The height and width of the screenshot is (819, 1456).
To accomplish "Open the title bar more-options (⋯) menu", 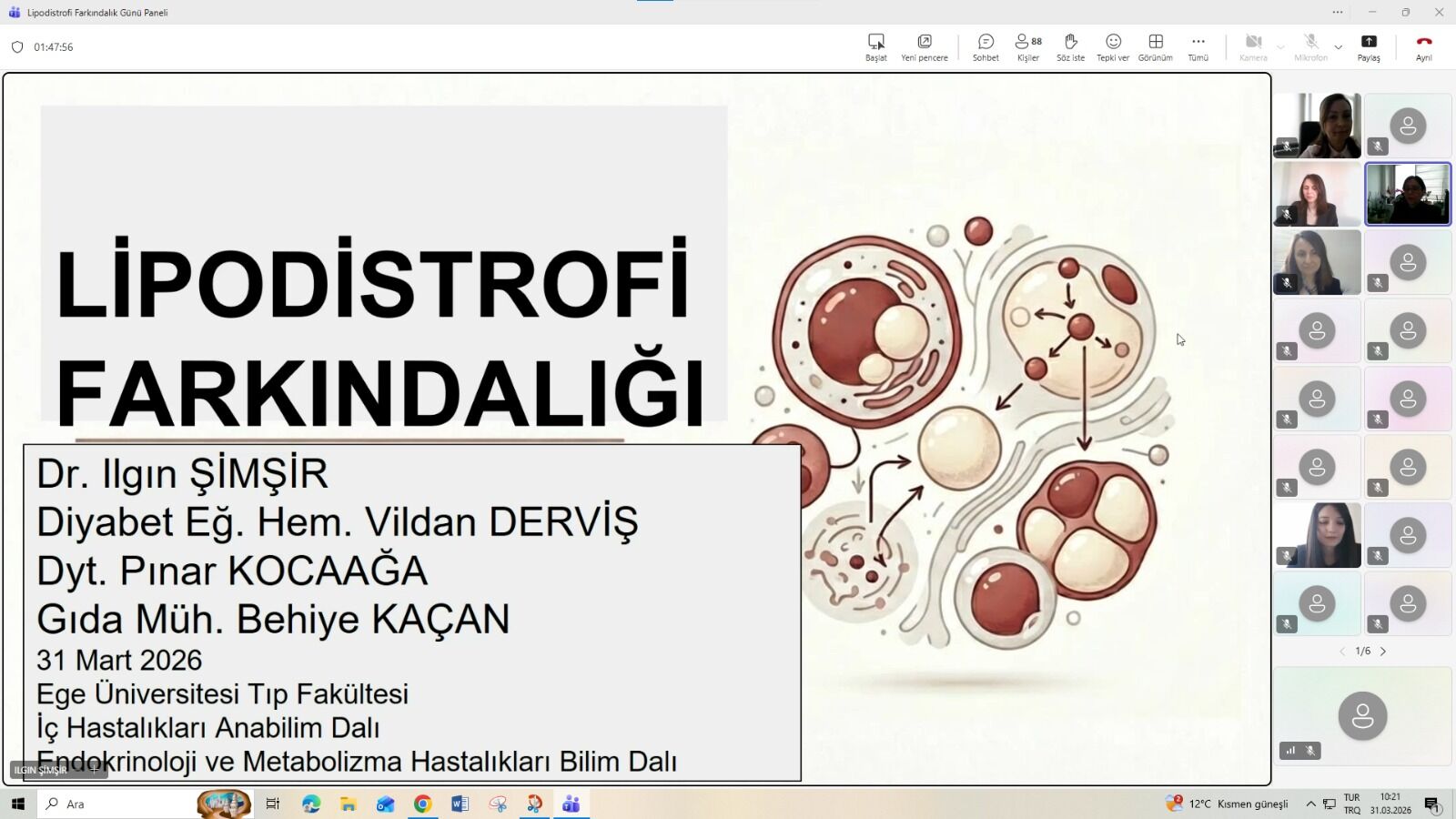I will (x=1338, y=12).
